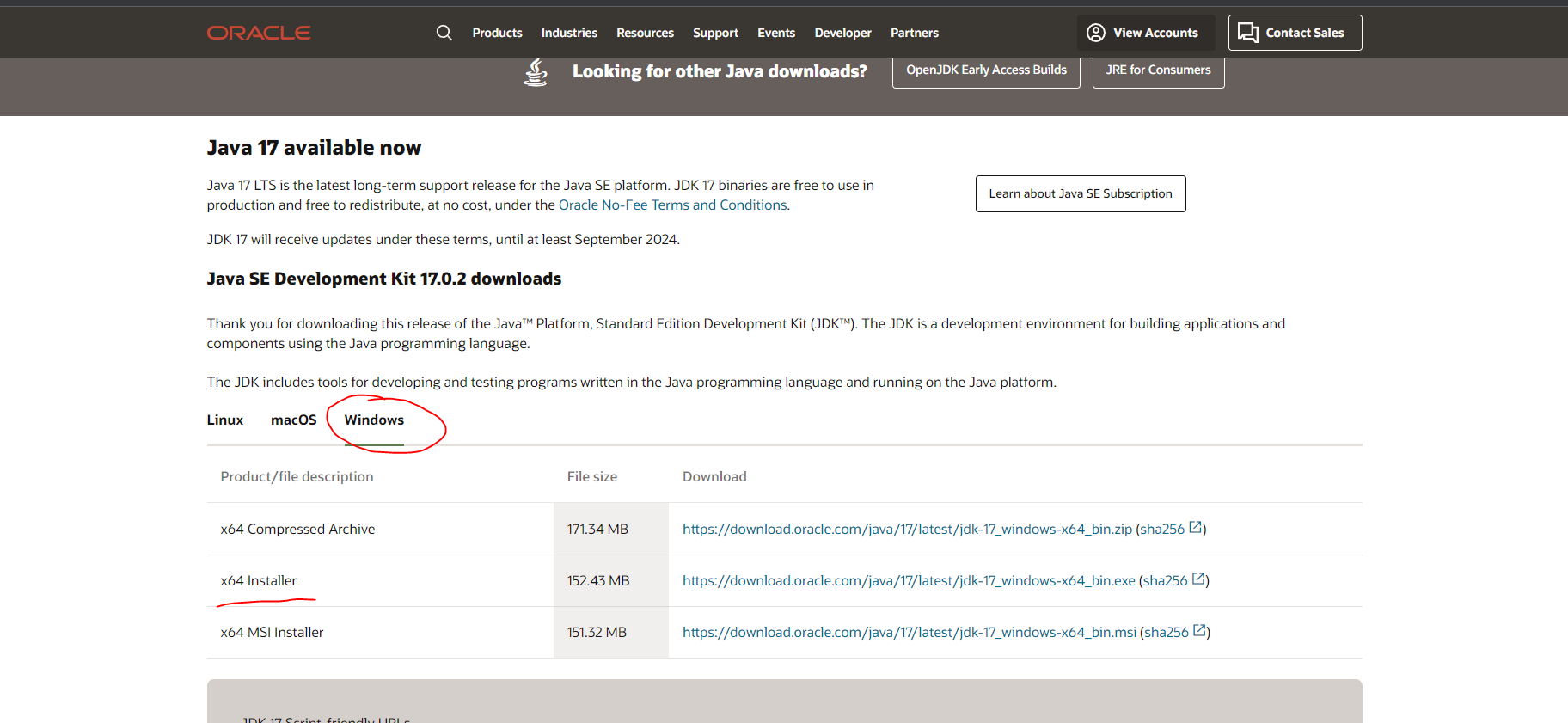Click the external link icon beside the exe sha256

(1198, 579)
